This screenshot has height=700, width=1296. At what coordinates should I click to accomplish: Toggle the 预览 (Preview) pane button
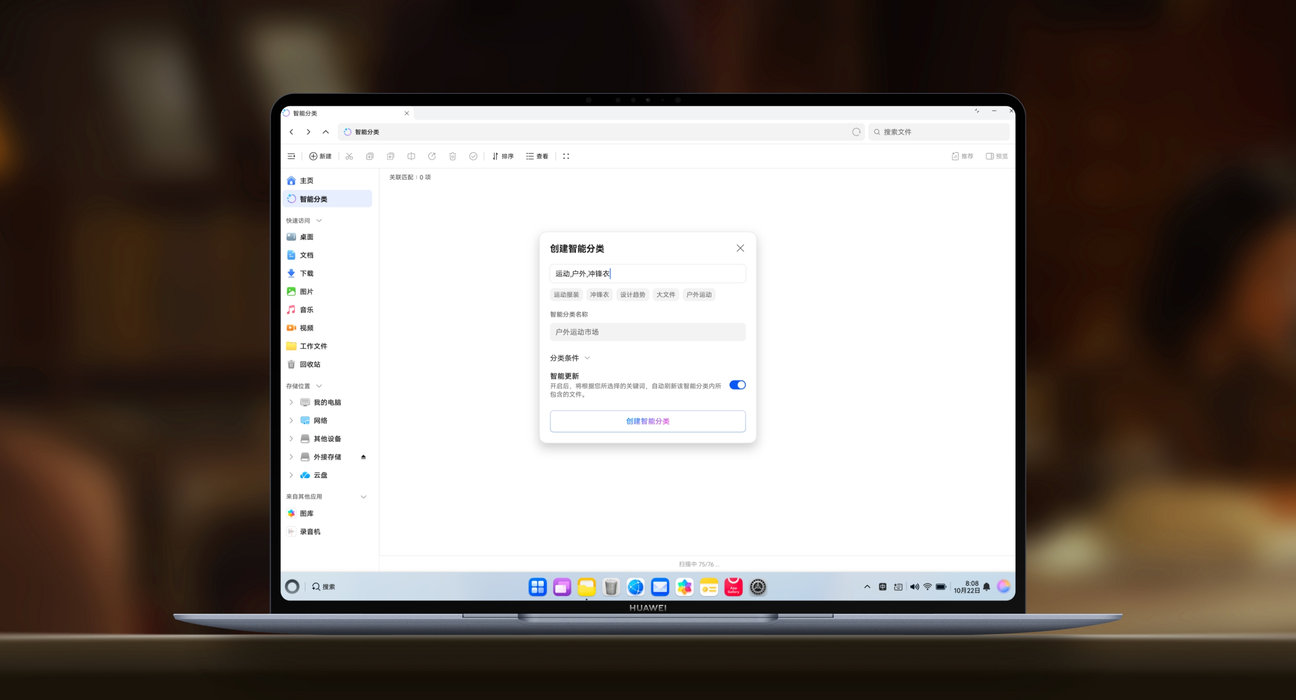[996, 156]
